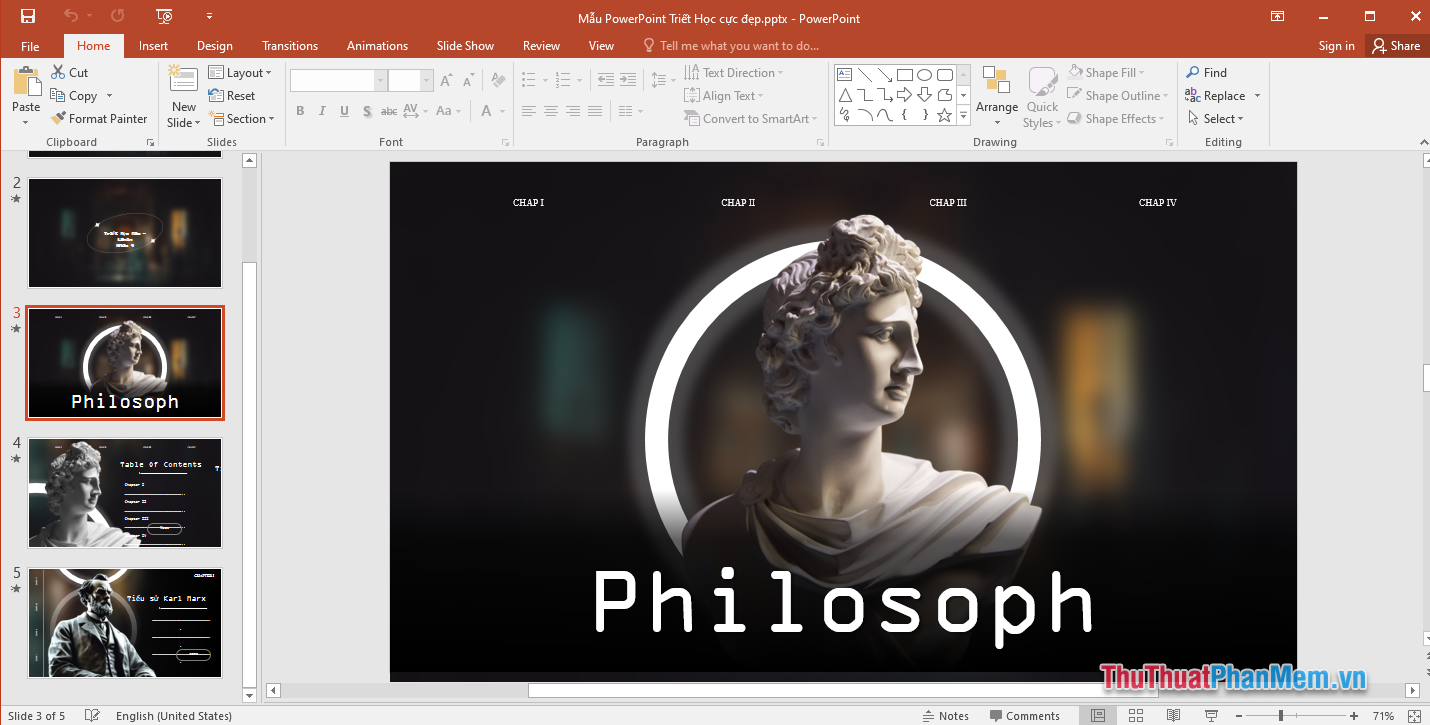The width and height of the screenshot is (1430, 725).
Task: Select the Karl Marx slide thumbnail
Action: point(124,623)
